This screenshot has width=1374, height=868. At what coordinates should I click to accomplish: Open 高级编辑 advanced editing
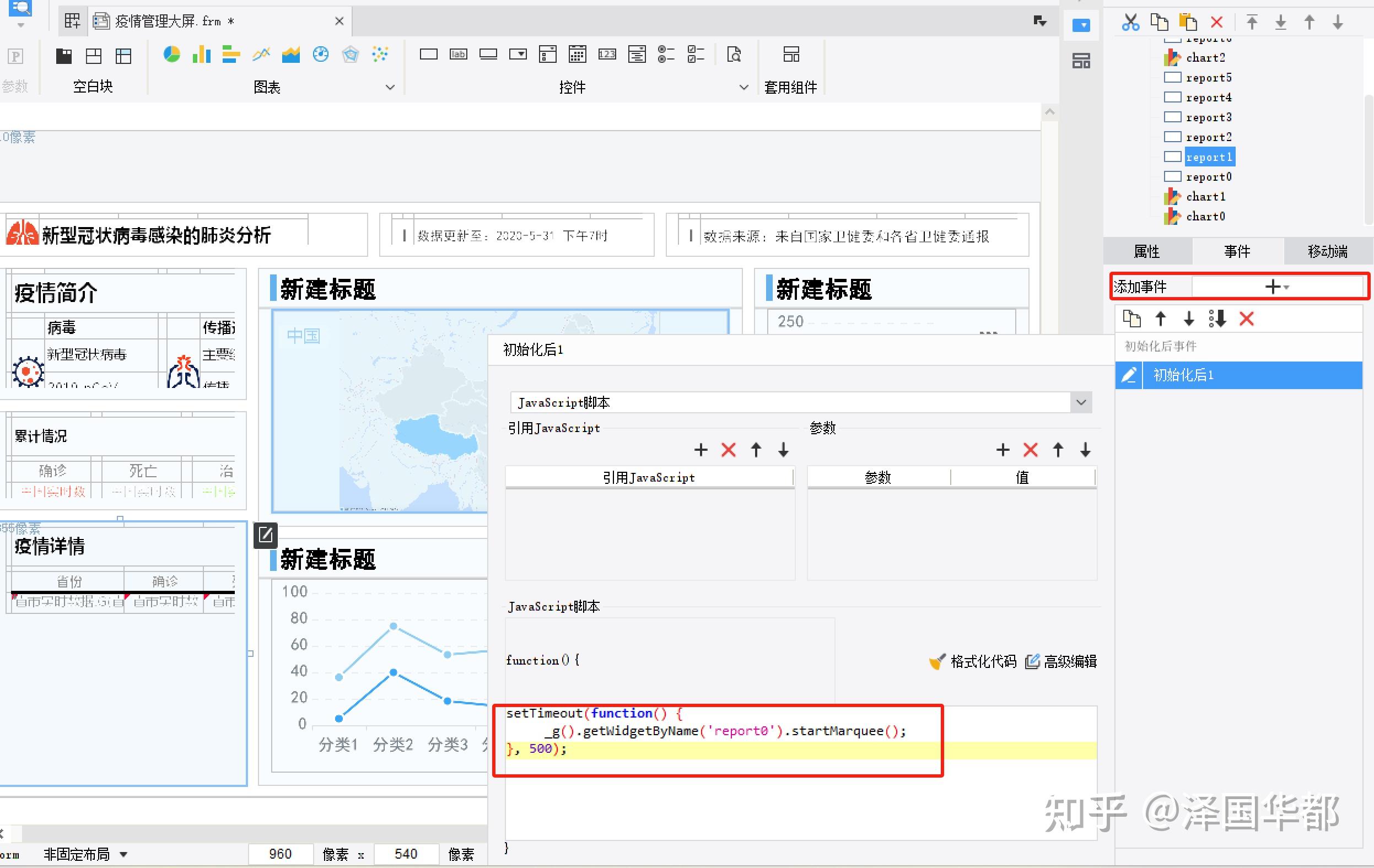coord(1070,661)
